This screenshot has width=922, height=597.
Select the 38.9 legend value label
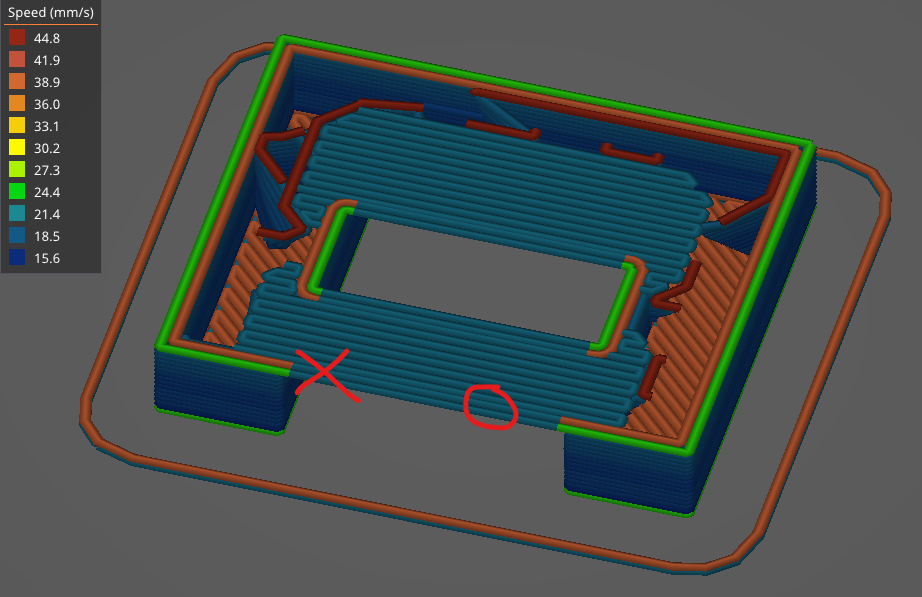[46, 82]
